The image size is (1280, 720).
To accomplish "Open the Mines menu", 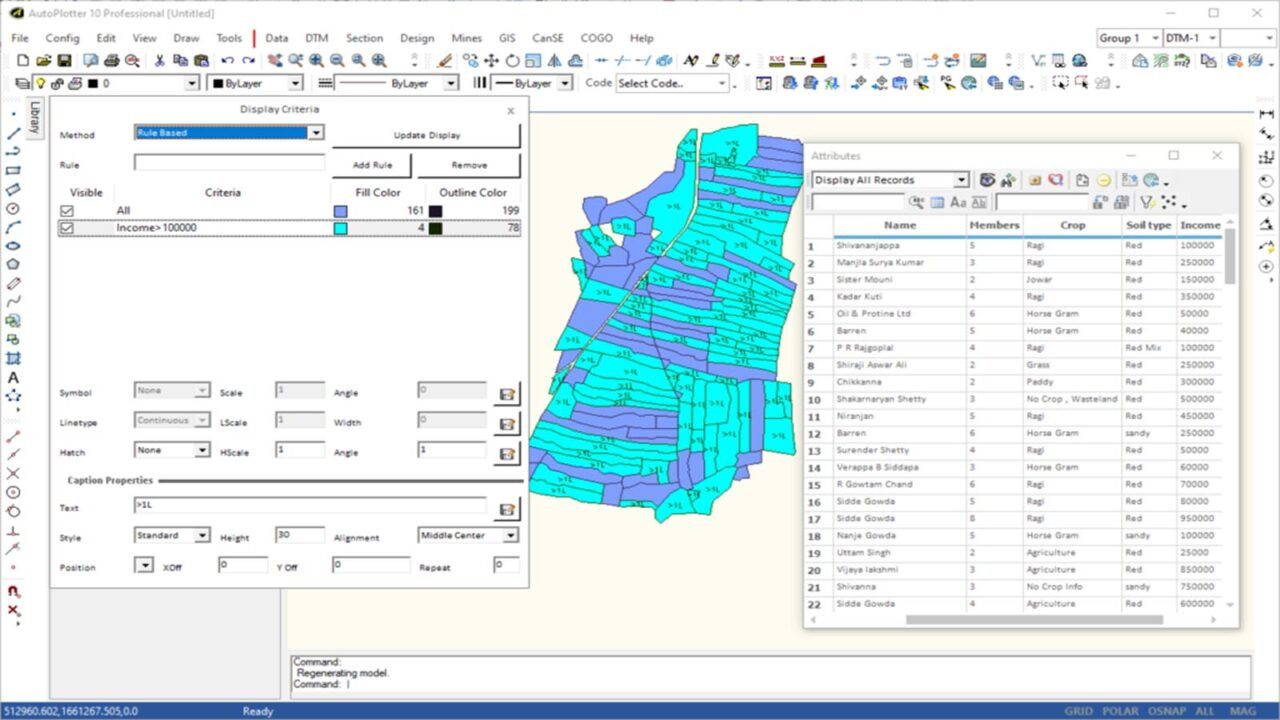I will coord(466,38).
